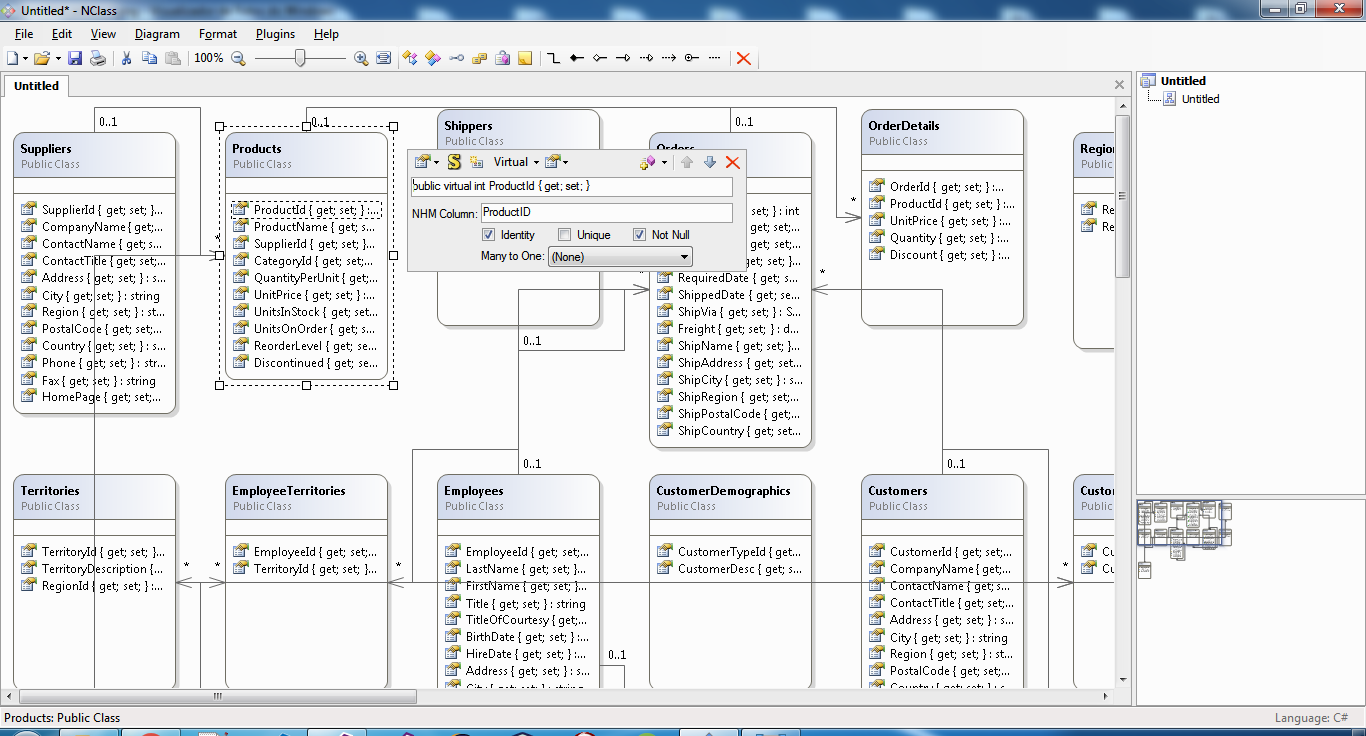Click the NHM Column input field

click(607, 212)
